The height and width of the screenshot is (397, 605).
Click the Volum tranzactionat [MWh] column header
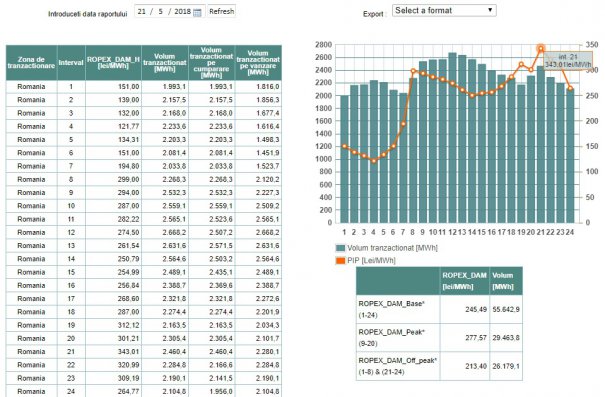click(x=165, y=63)
